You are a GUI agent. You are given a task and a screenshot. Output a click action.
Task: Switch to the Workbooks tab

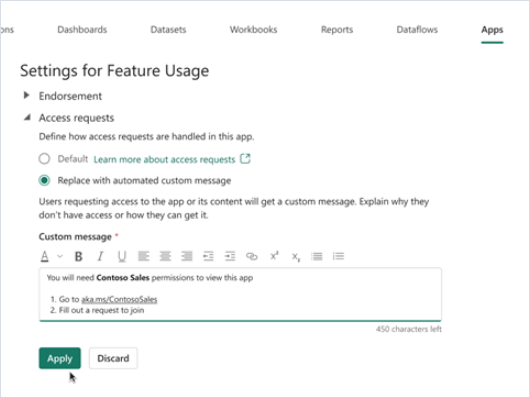pos(254,30)
